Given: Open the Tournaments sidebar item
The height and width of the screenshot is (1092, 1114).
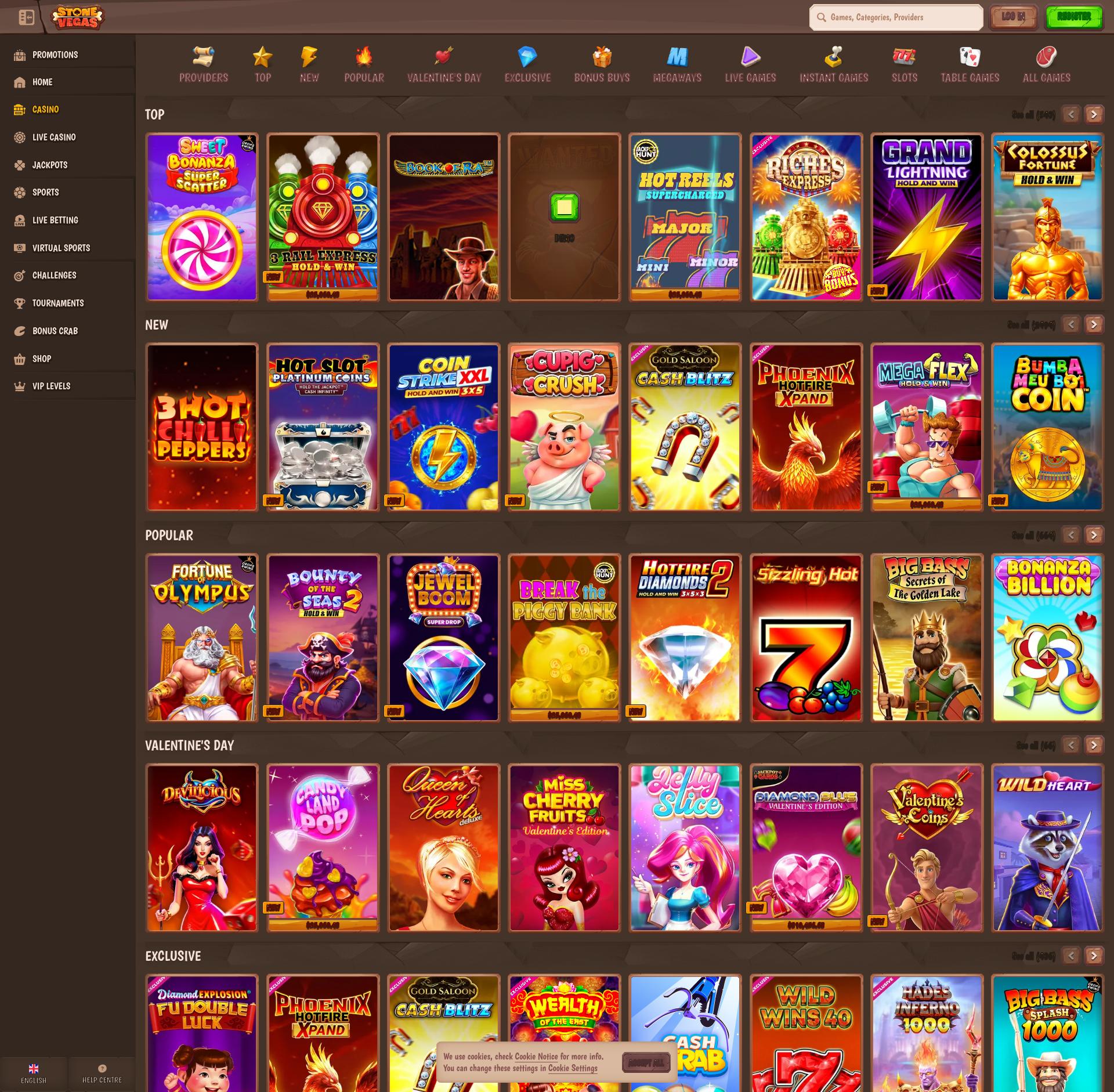Looking at the screenshot, I should pyautogui.click(x=57, y=303).
